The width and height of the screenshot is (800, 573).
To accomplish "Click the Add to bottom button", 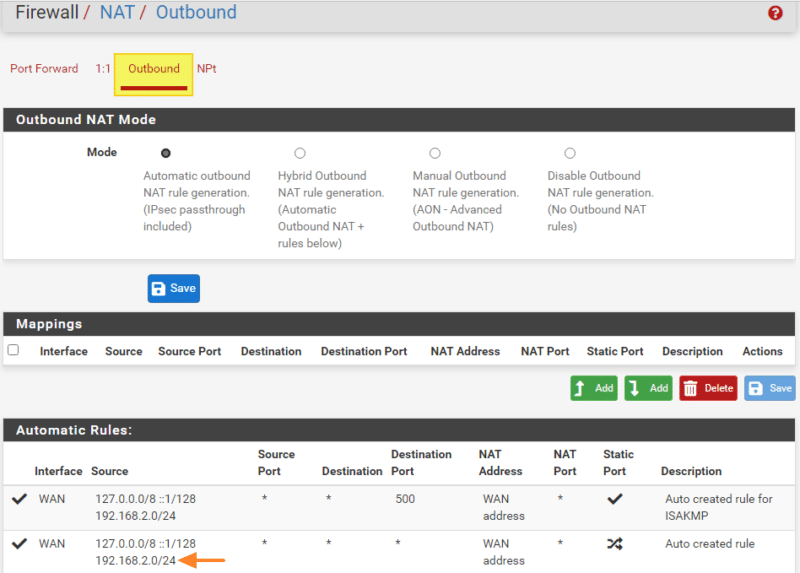I will pyautogui.click(x=648, y=388).
